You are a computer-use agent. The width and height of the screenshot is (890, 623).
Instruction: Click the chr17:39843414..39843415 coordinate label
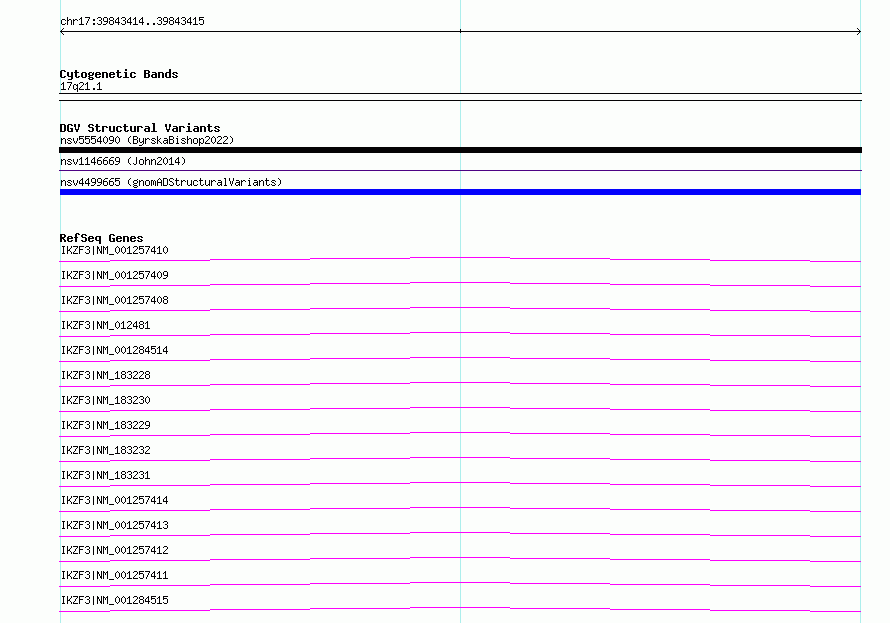[132, 21]
